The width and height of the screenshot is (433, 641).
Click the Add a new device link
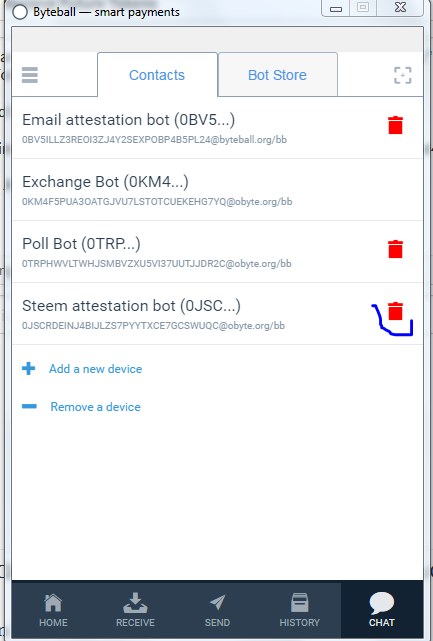click(96, 369)
